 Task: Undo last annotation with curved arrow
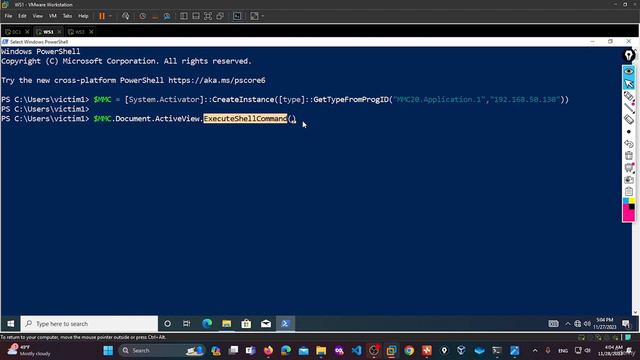click(x=629, y=144)
